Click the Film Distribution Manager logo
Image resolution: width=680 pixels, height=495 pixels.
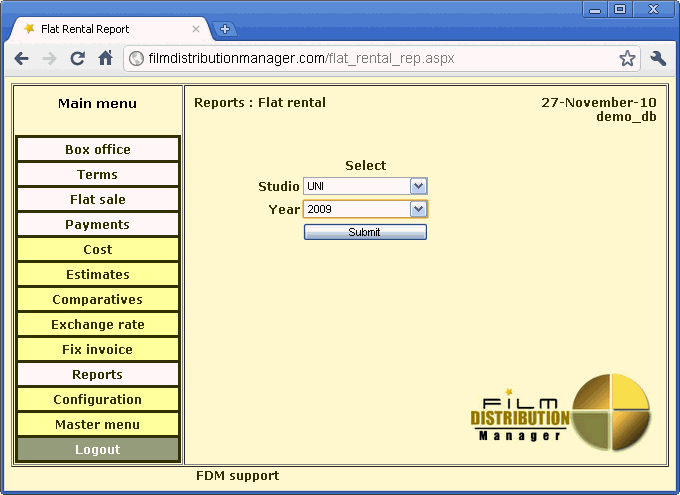coord(560,412)
